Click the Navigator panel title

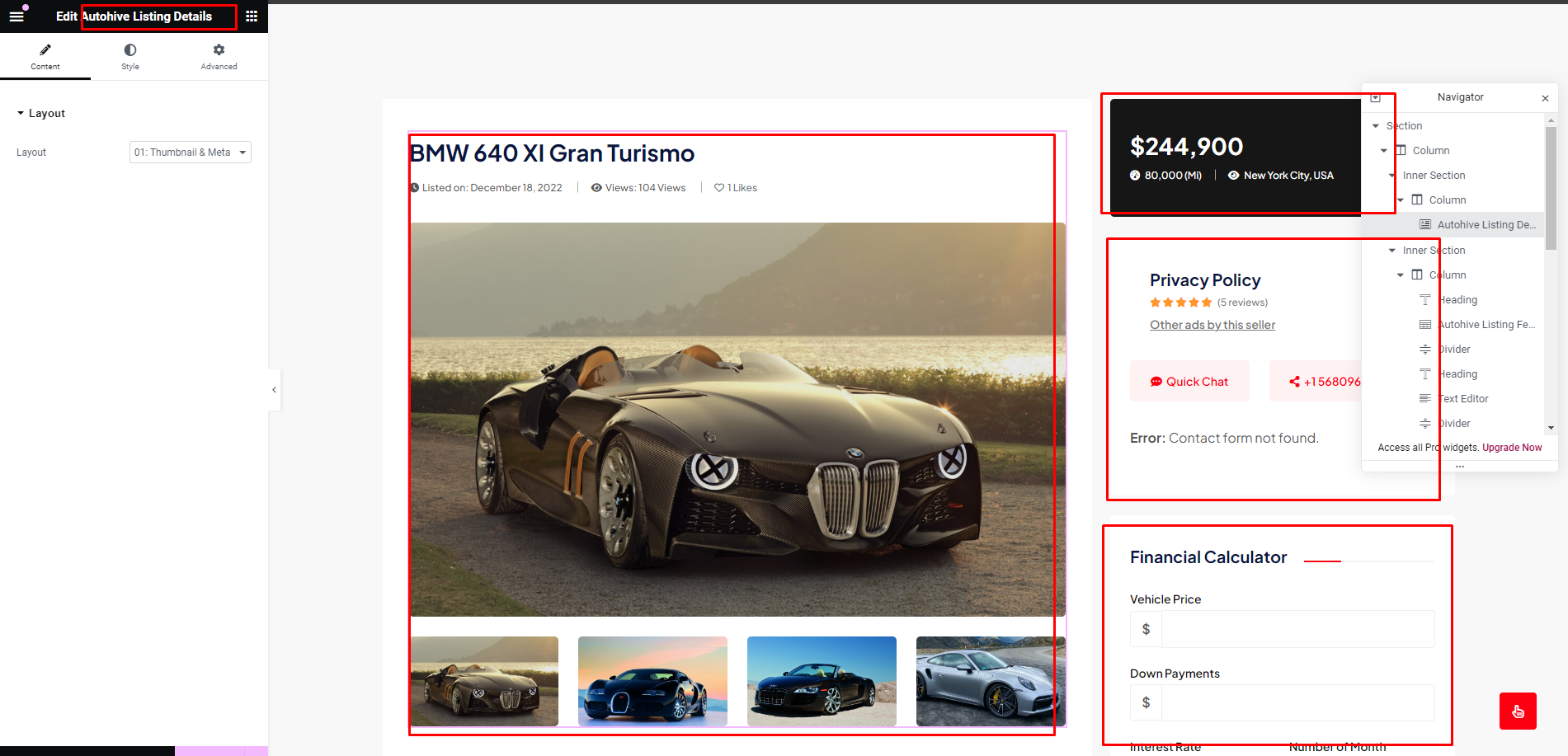(1460, 97)
